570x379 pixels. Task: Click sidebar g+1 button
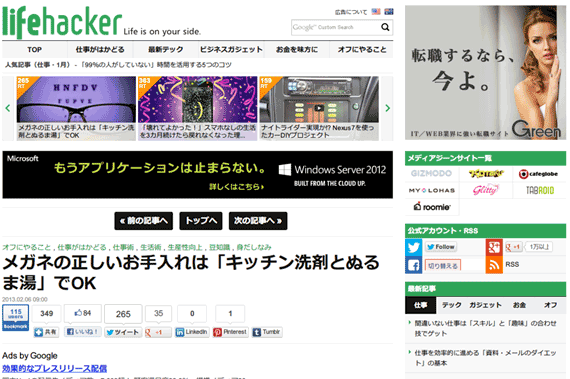[x=513, y=247]
